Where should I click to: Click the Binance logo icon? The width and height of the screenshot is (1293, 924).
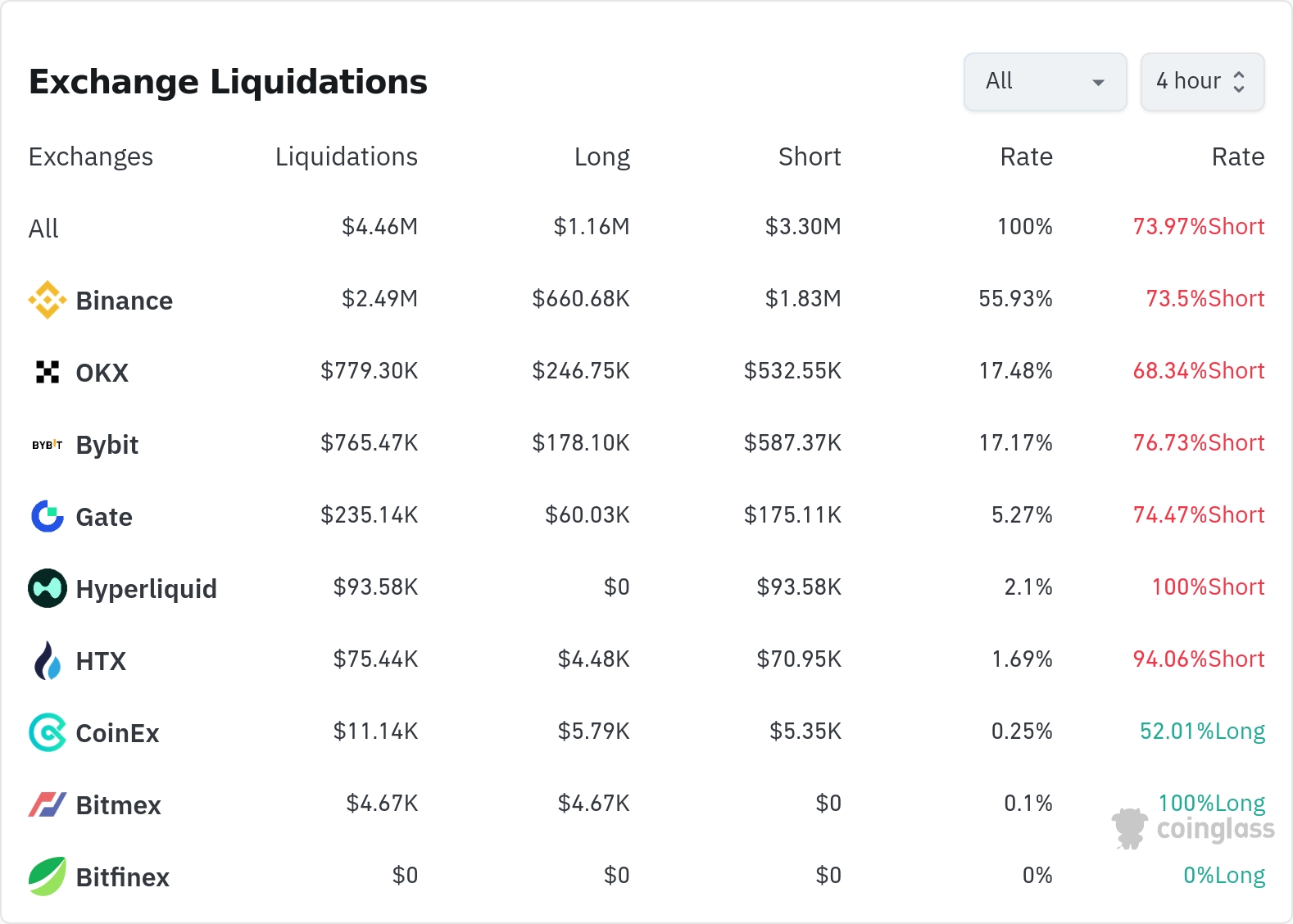(48, 300)
